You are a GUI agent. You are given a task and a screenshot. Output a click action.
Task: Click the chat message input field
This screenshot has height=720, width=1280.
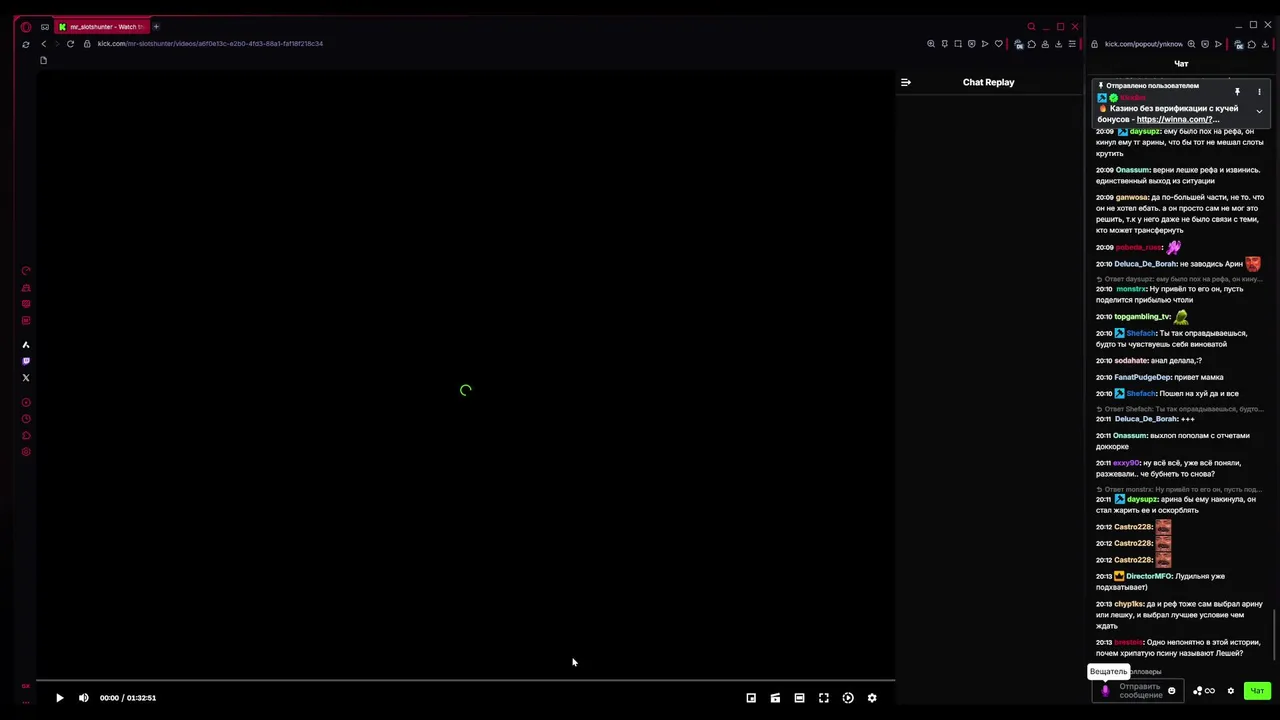click(1140, 691)
